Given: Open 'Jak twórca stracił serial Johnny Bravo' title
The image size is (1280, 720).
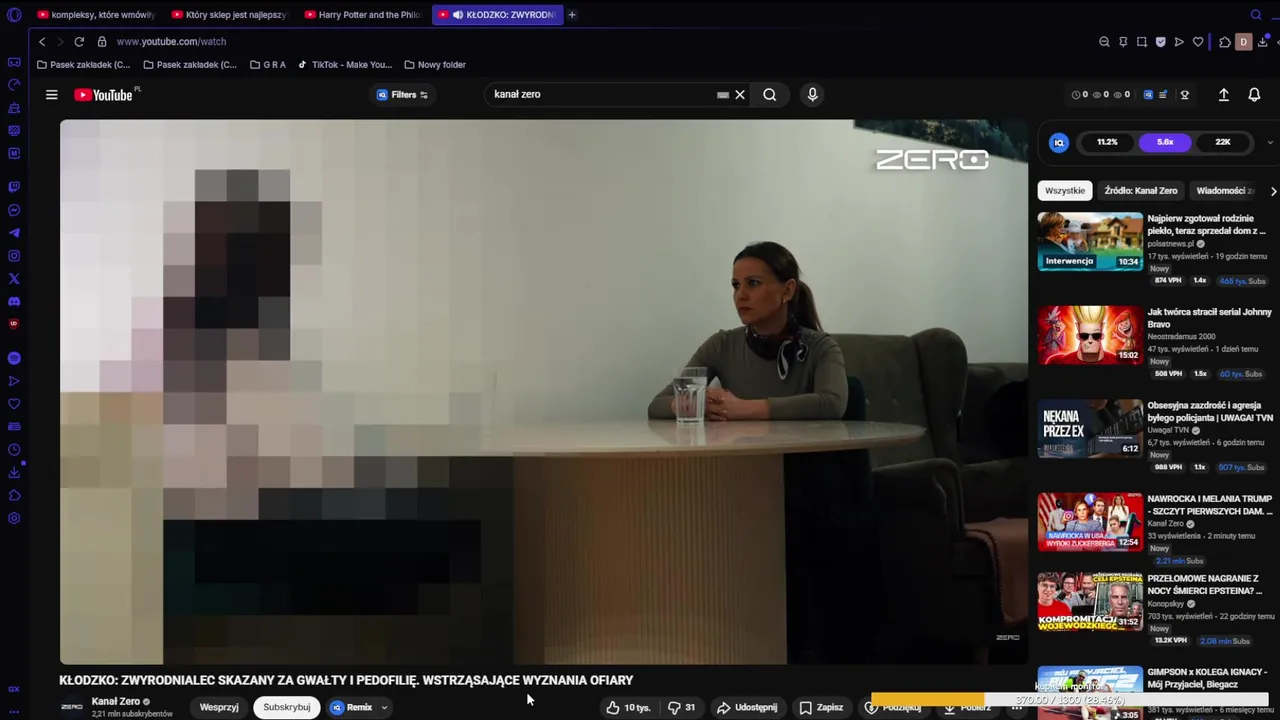Looking at the screenshot, I should (1209, 318).
